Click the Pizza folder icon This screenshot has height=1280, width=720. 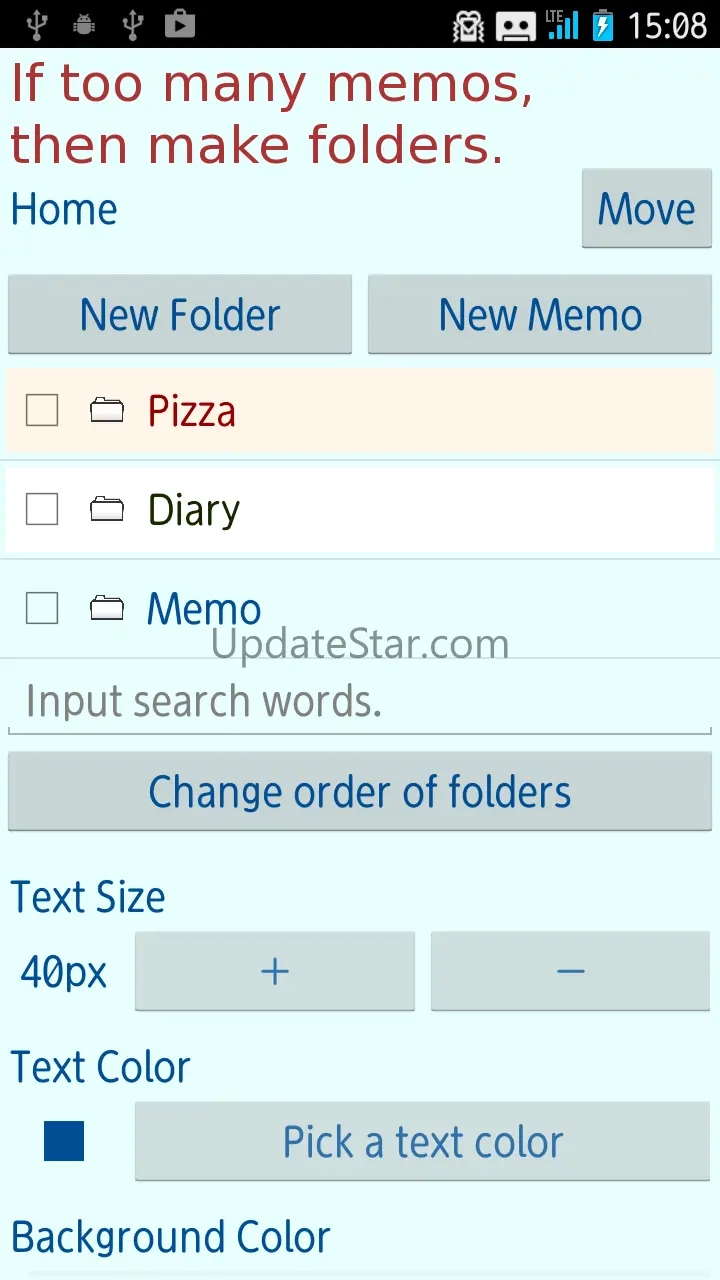click(x=107, y=410)
